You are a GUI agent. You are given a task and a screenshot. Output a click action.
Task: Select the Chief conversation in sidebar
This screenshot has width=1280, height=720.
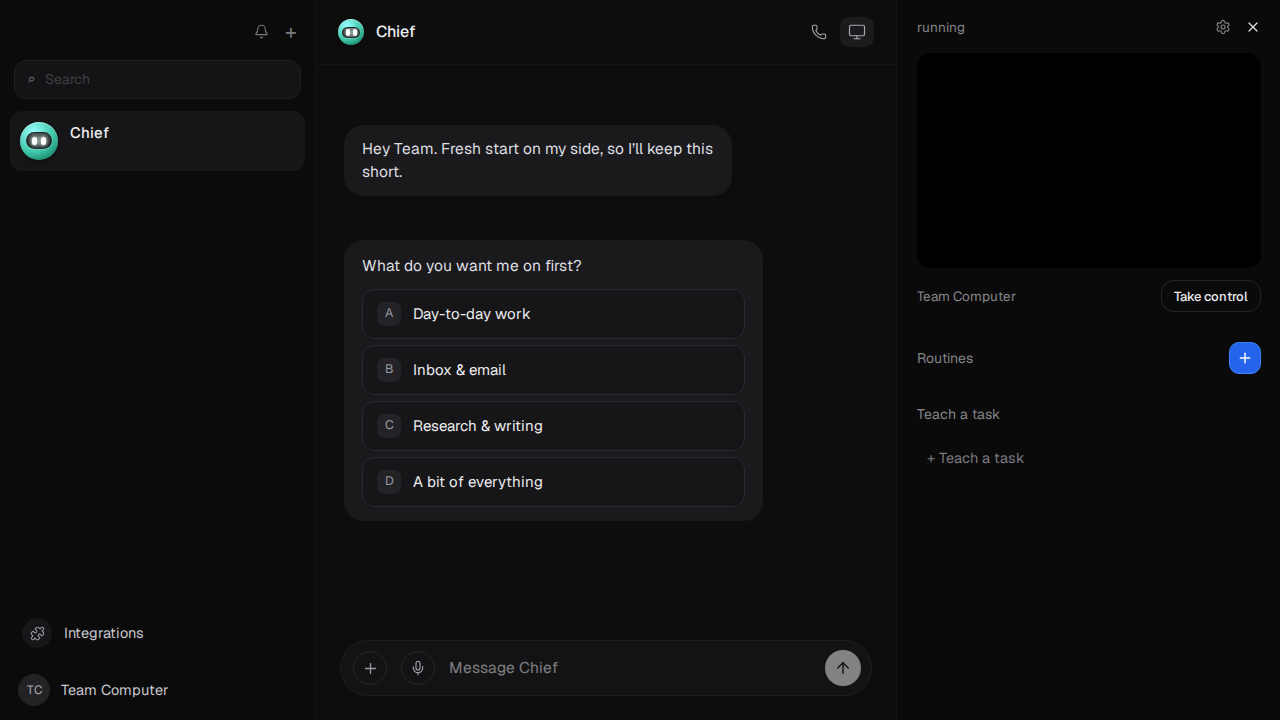(x=157, y=141)
